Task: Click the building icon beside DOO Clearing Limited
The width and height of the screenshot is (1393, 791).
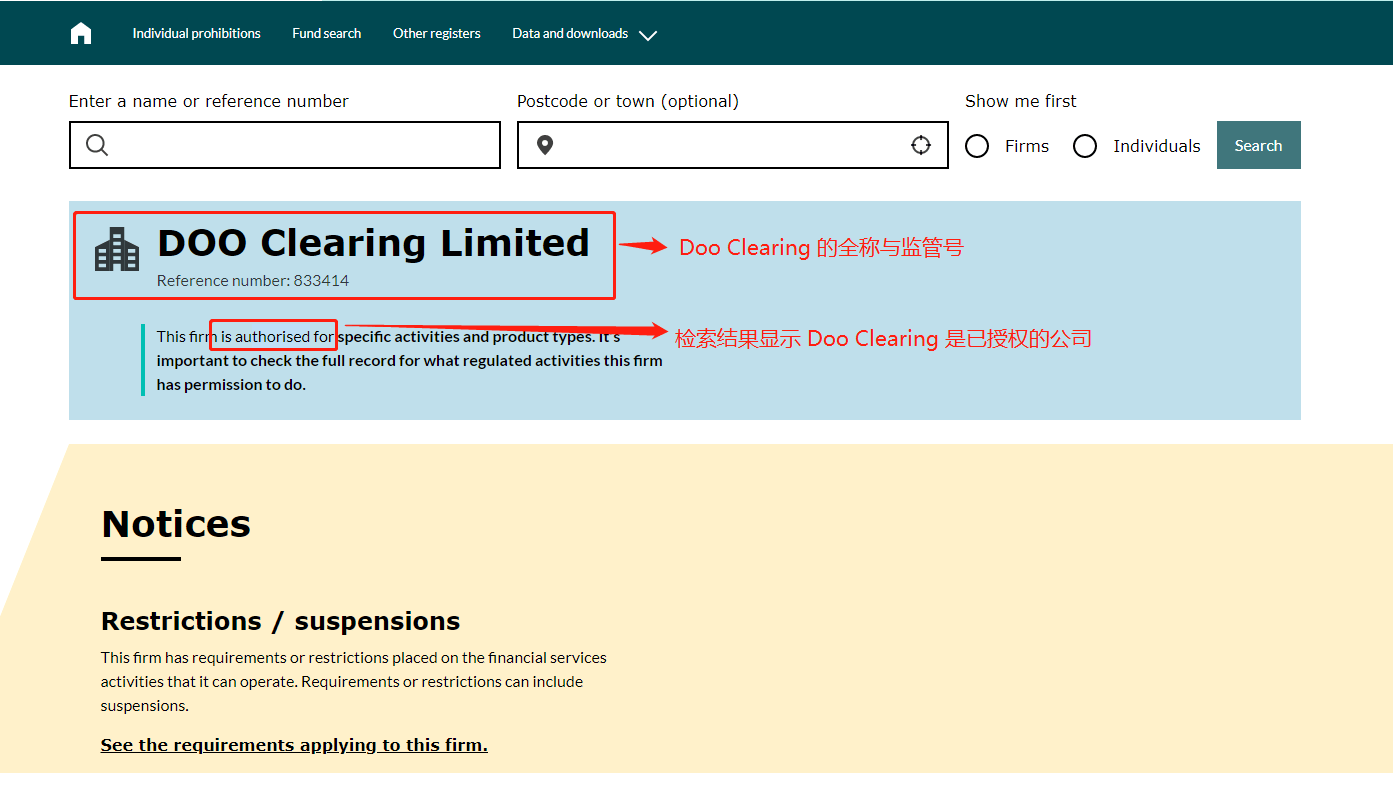Action: coord(117,249)
